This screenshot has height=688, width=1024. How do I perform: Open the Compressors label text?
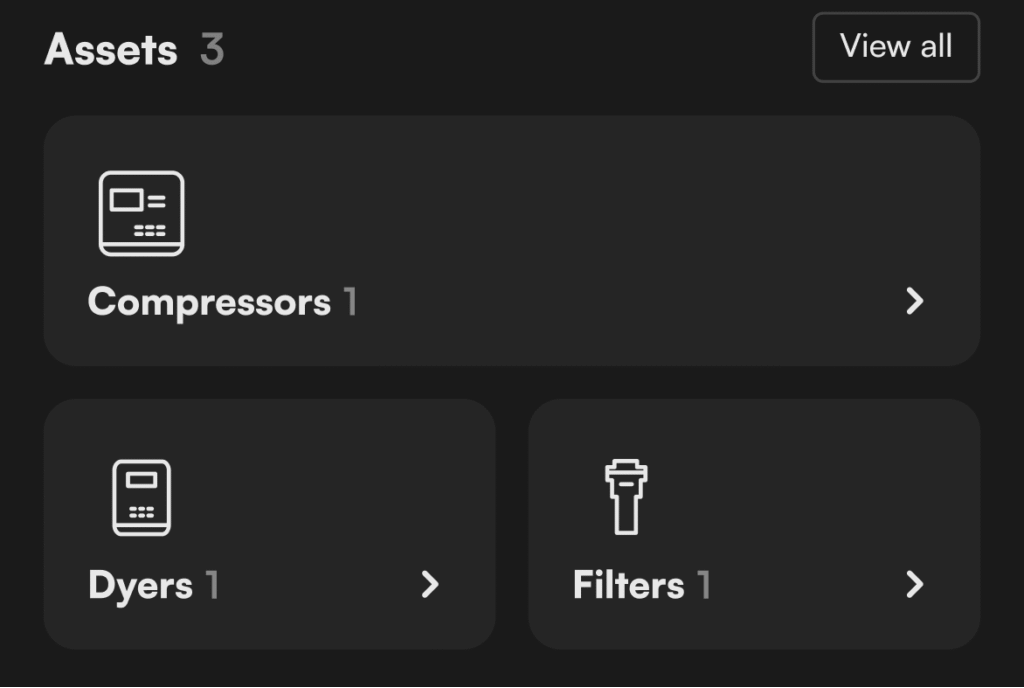point(209,302)
